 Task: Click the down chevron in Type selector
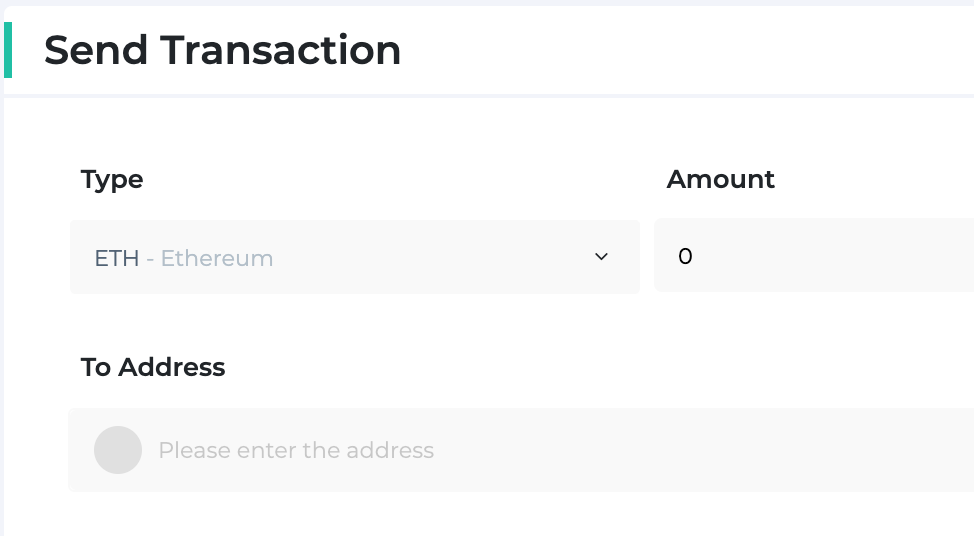click(601, 257)
